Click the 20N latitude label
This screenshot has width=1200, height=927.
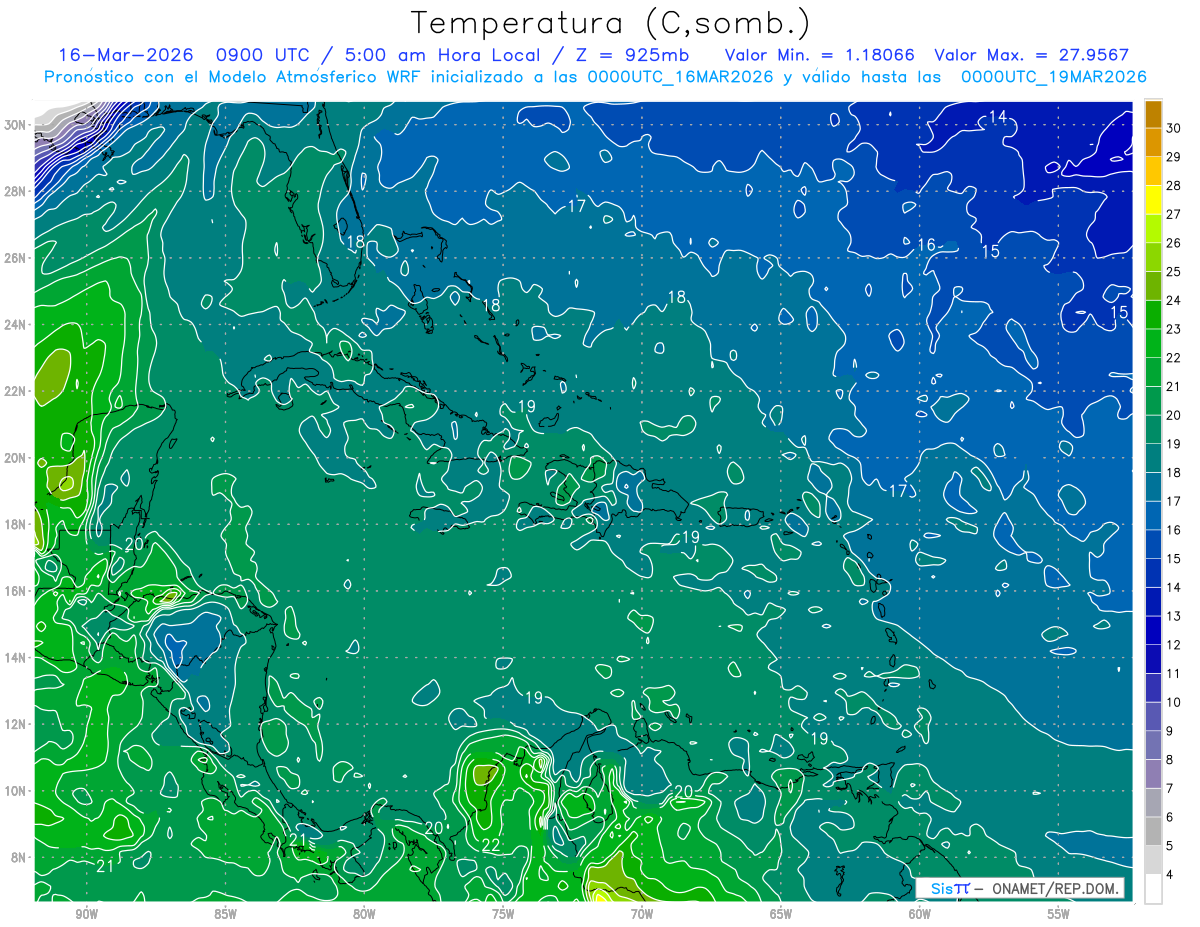(15, 458)
